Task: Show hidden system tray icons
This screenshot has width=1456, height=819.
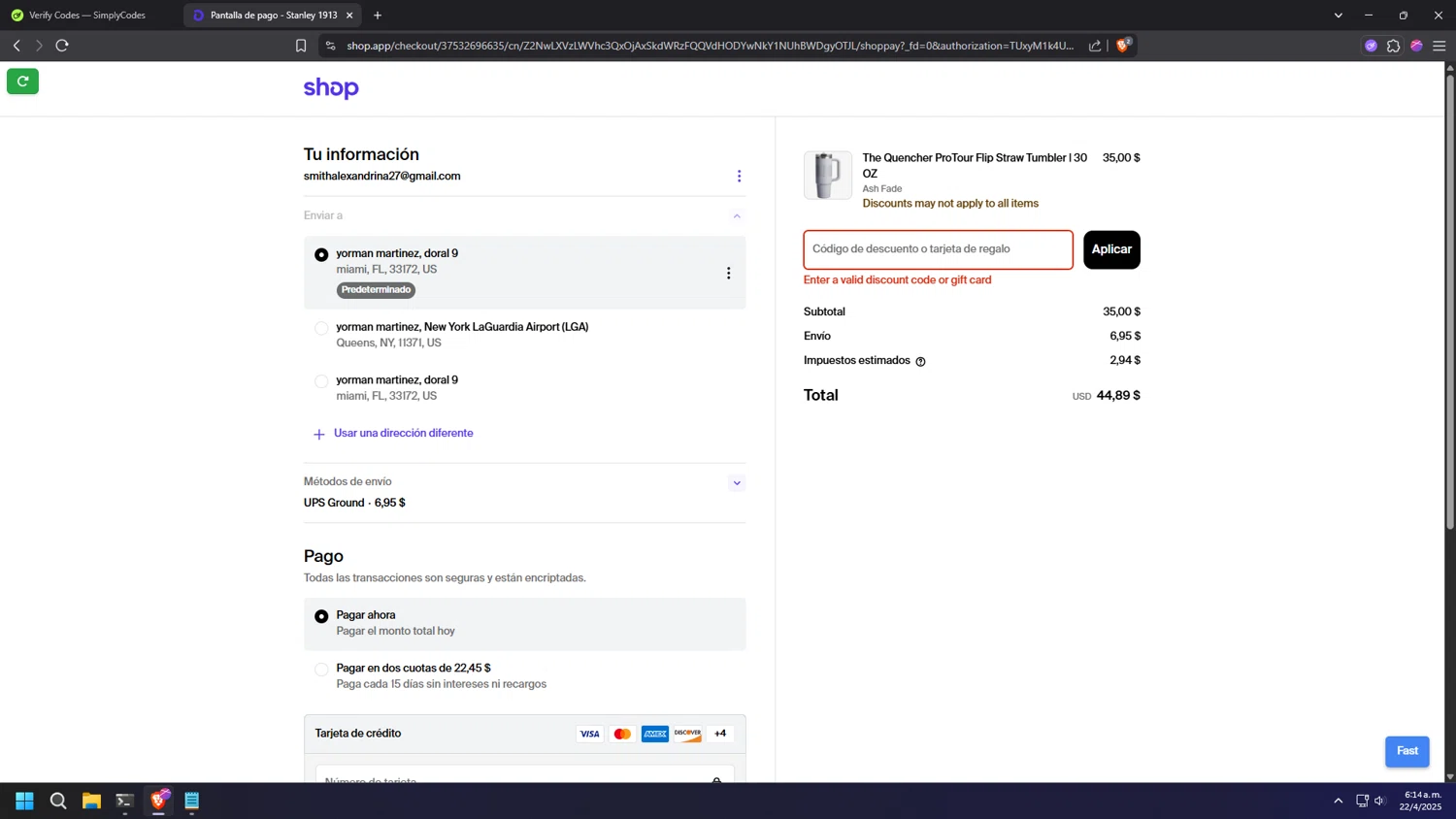Action: point(1339,802)
